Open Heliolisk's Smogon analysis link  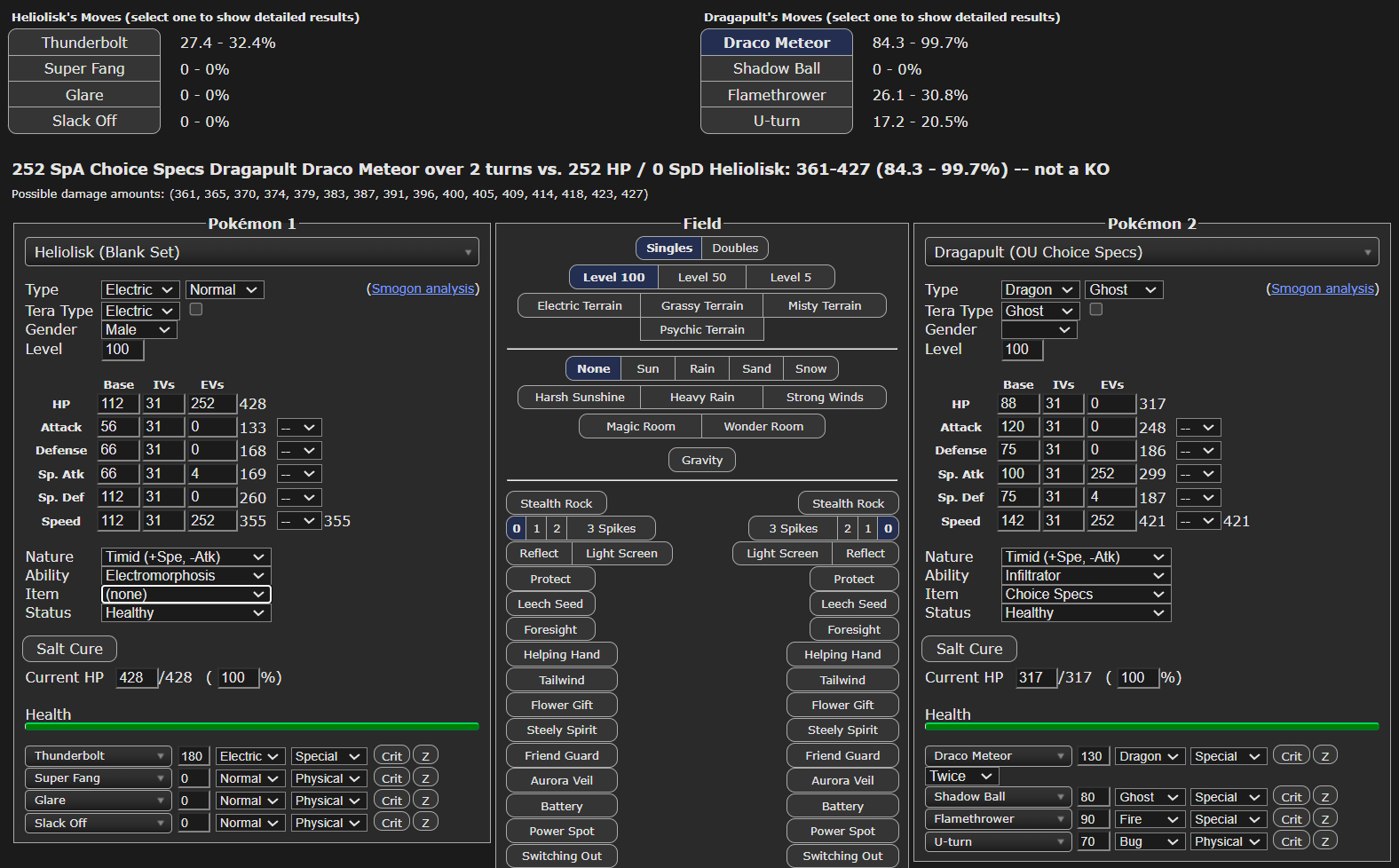click(x=423, y=288)
